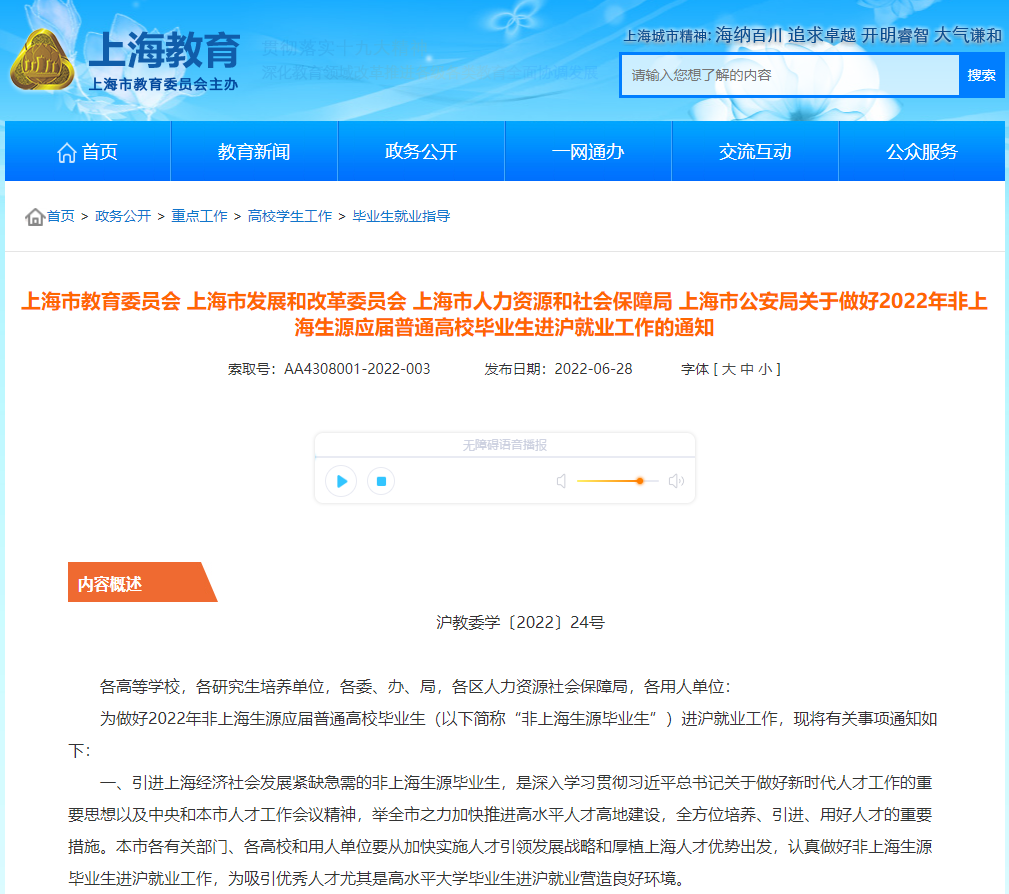Play the accessibility voice broadcast

(x=341, y=481)
